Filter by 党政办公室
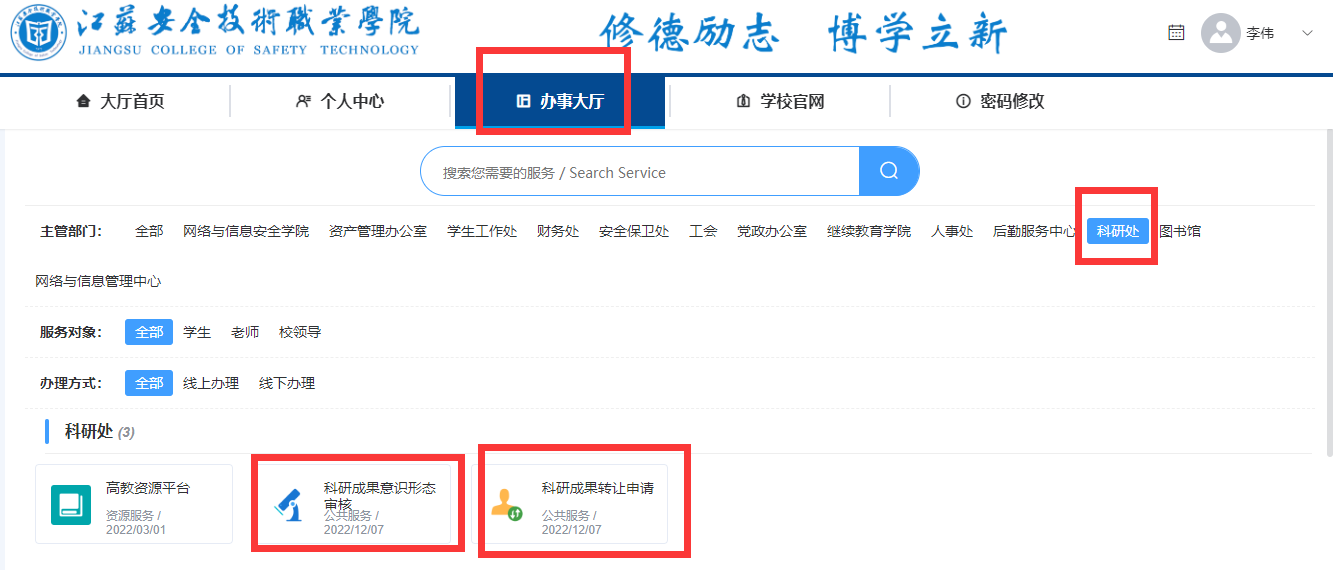 tap(772, 231)
